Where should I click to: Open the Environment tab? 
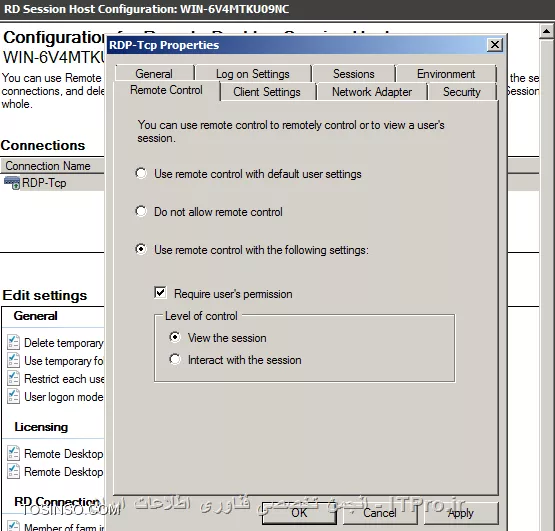point(446,74)
